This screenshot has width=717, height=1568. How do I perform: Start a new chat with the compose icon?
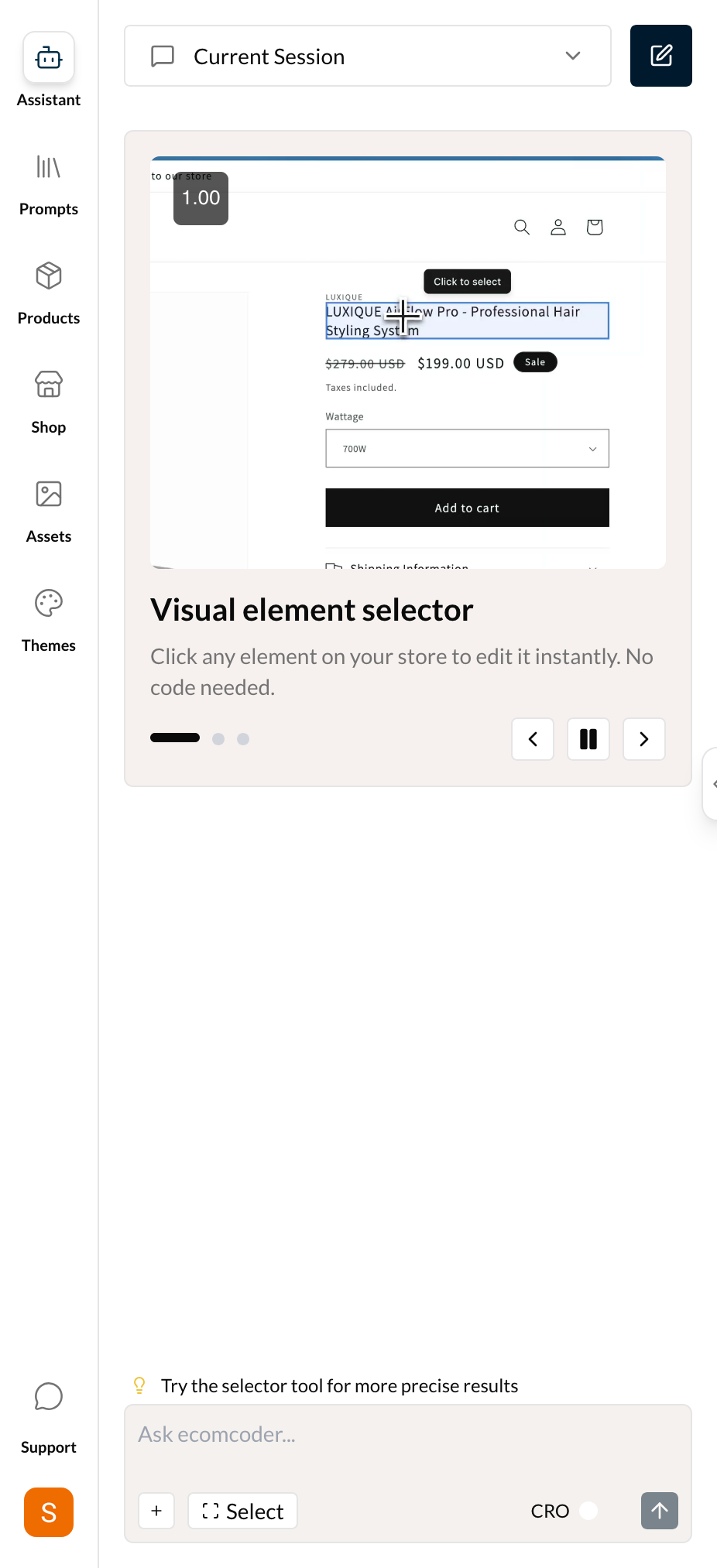(660, 55)
